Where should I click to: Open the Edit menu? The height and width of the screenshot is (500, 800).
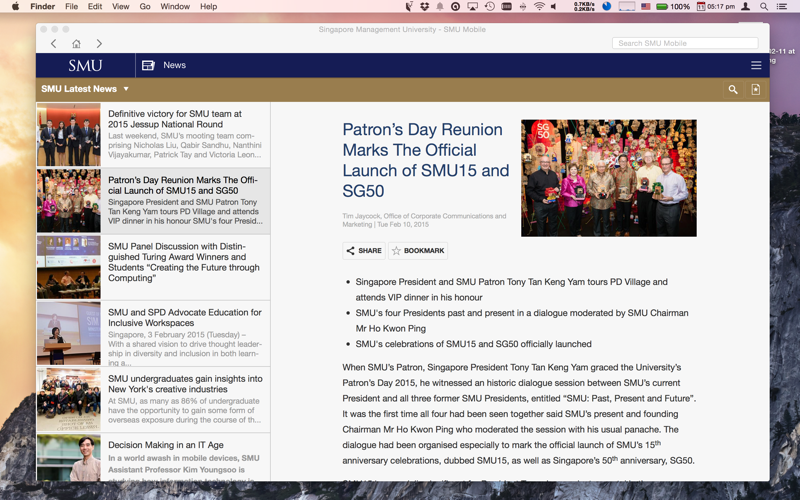(x=95, y=6)
